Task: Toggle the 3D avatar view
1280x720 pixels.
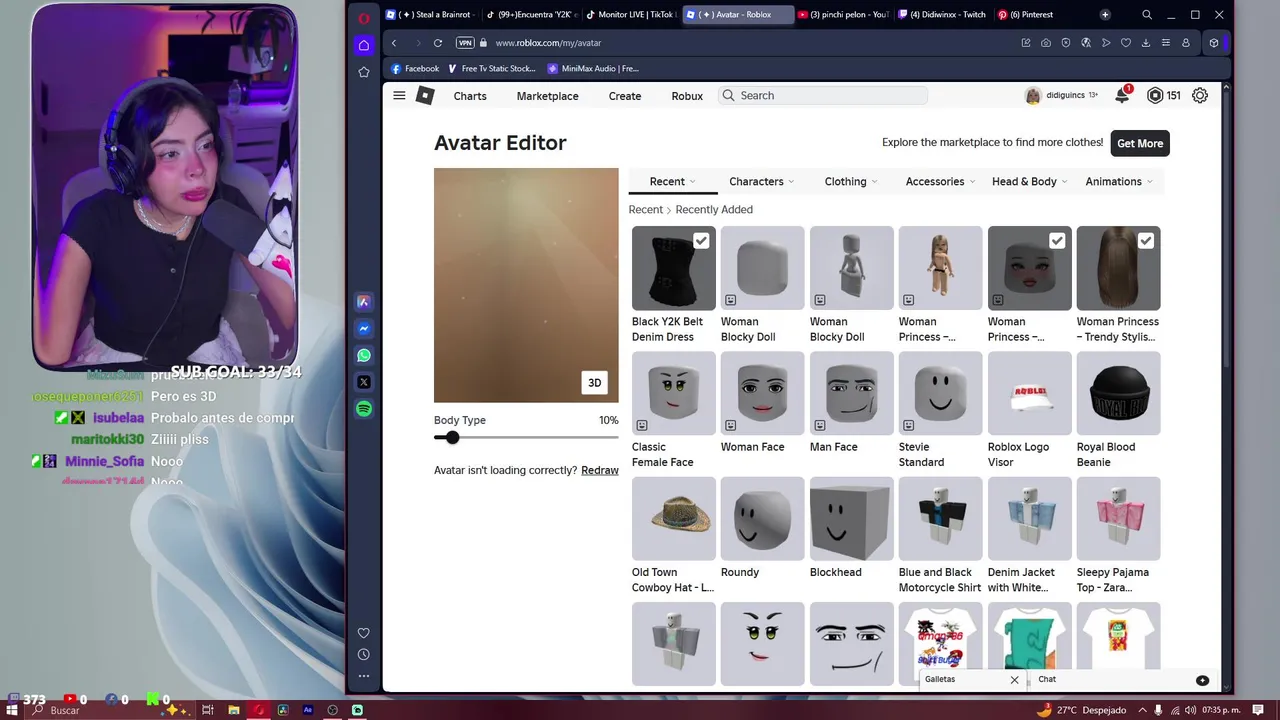Action: (595, 383)
